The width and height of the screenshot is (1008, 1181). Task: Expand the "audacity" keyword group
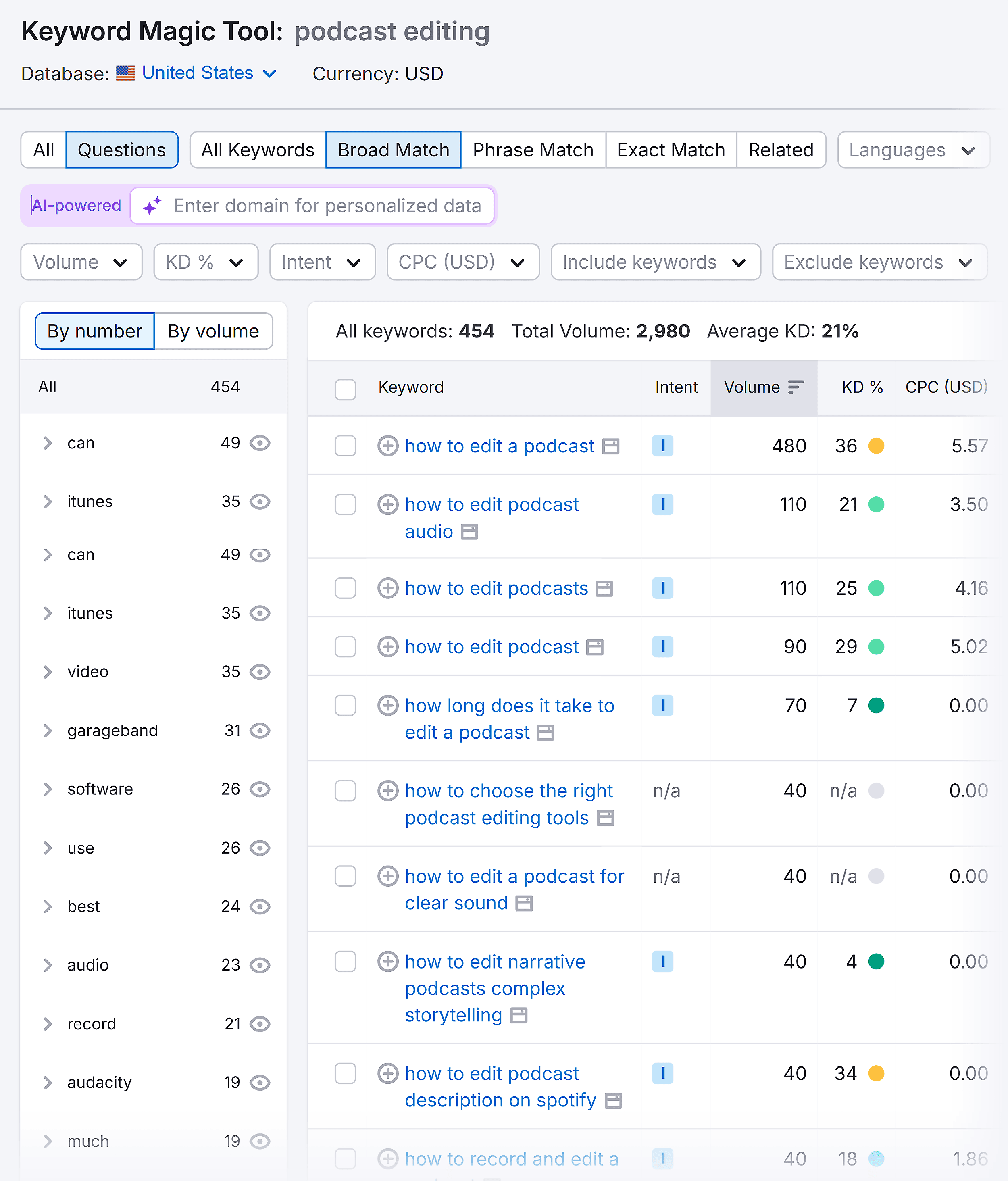48,1082
